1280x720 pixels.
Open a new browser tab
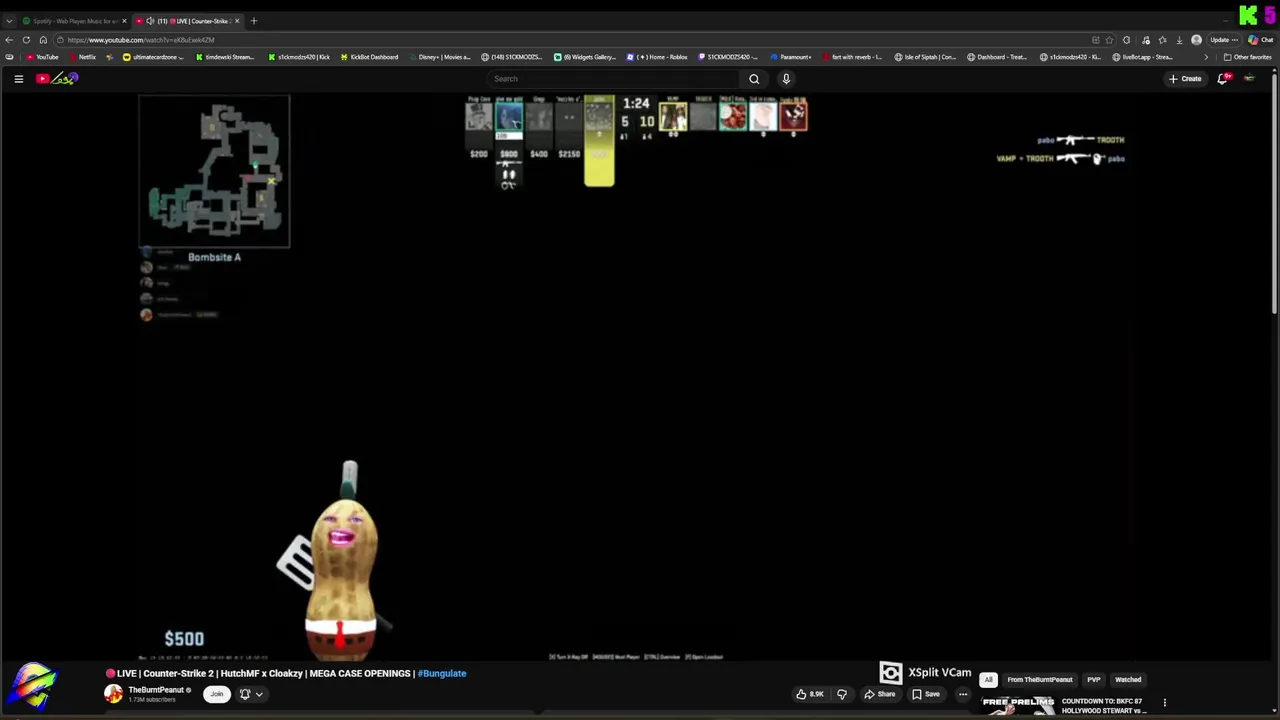254,21
